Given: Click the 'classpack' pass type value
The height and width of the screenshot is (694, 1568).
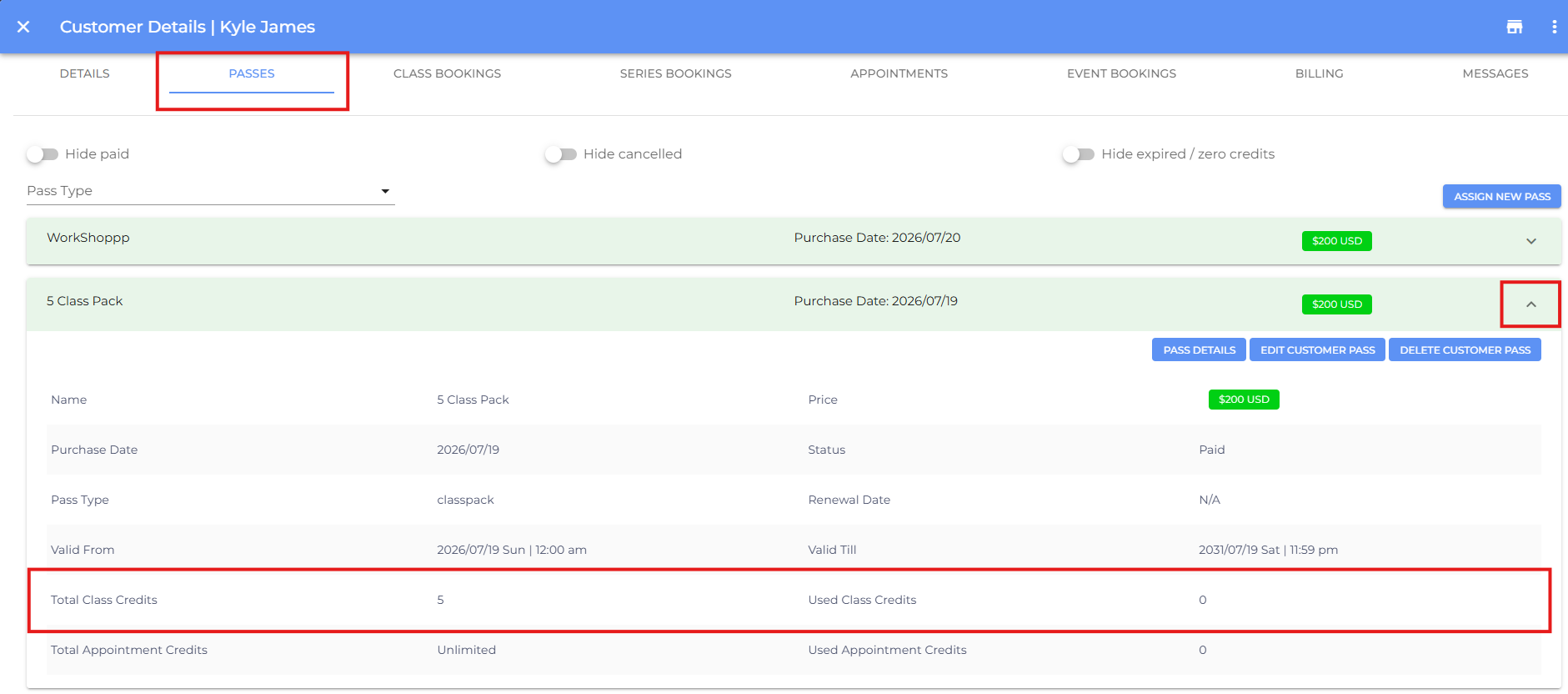Looking at the screenshot, I should coord(465,500).
